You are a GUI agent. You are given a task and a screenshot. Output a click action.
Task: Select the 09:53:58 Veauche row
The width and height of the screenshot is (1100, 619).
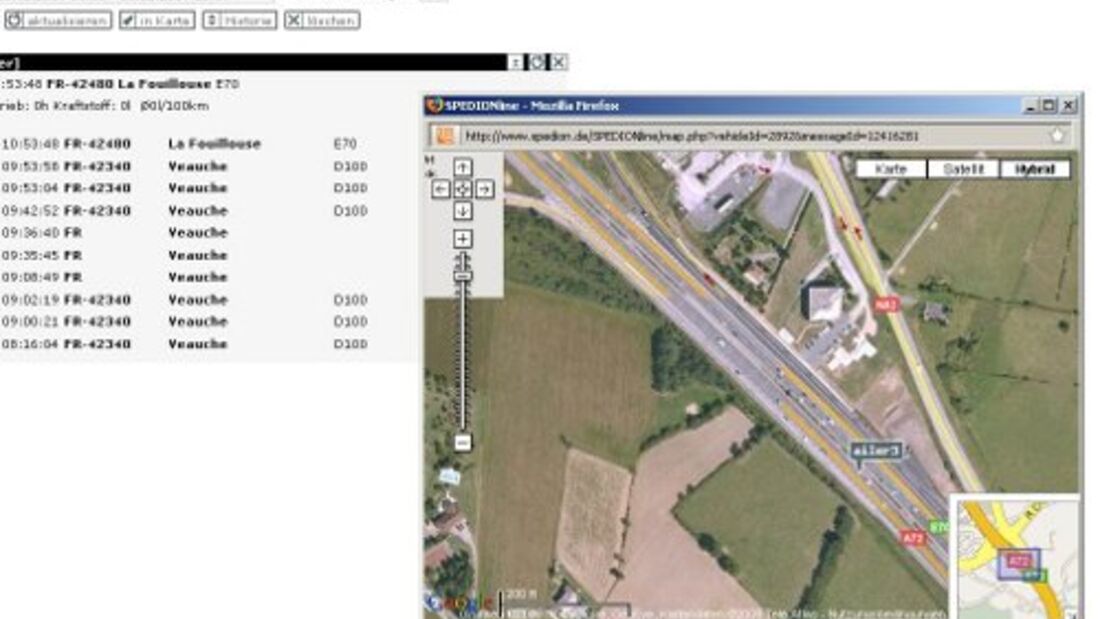[x=187, y=166]
